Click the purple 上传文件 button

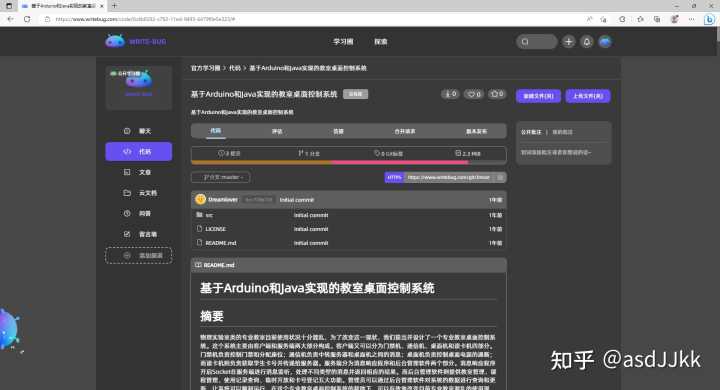pos(588,96)
